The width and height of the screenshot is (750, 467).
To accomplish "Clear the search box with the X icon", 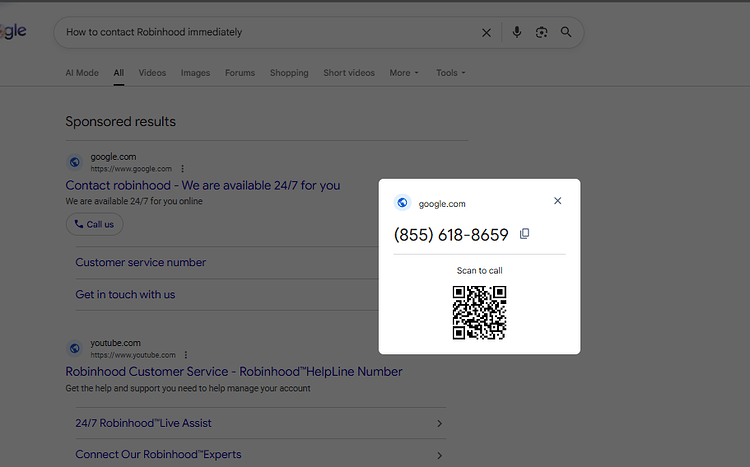I will point(486,33).
